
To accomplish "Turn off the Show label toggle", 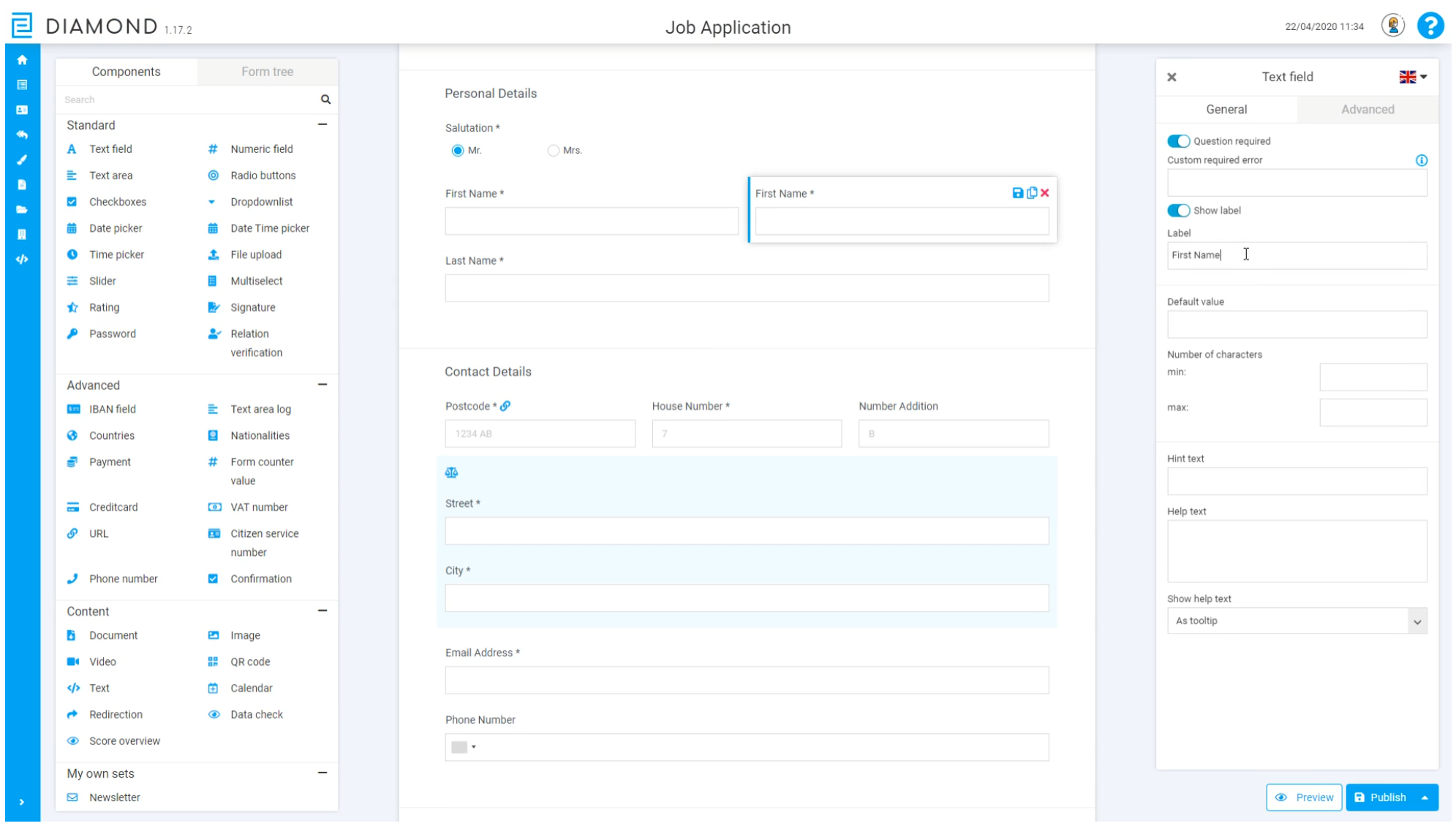I will [x=1179, y=210].
